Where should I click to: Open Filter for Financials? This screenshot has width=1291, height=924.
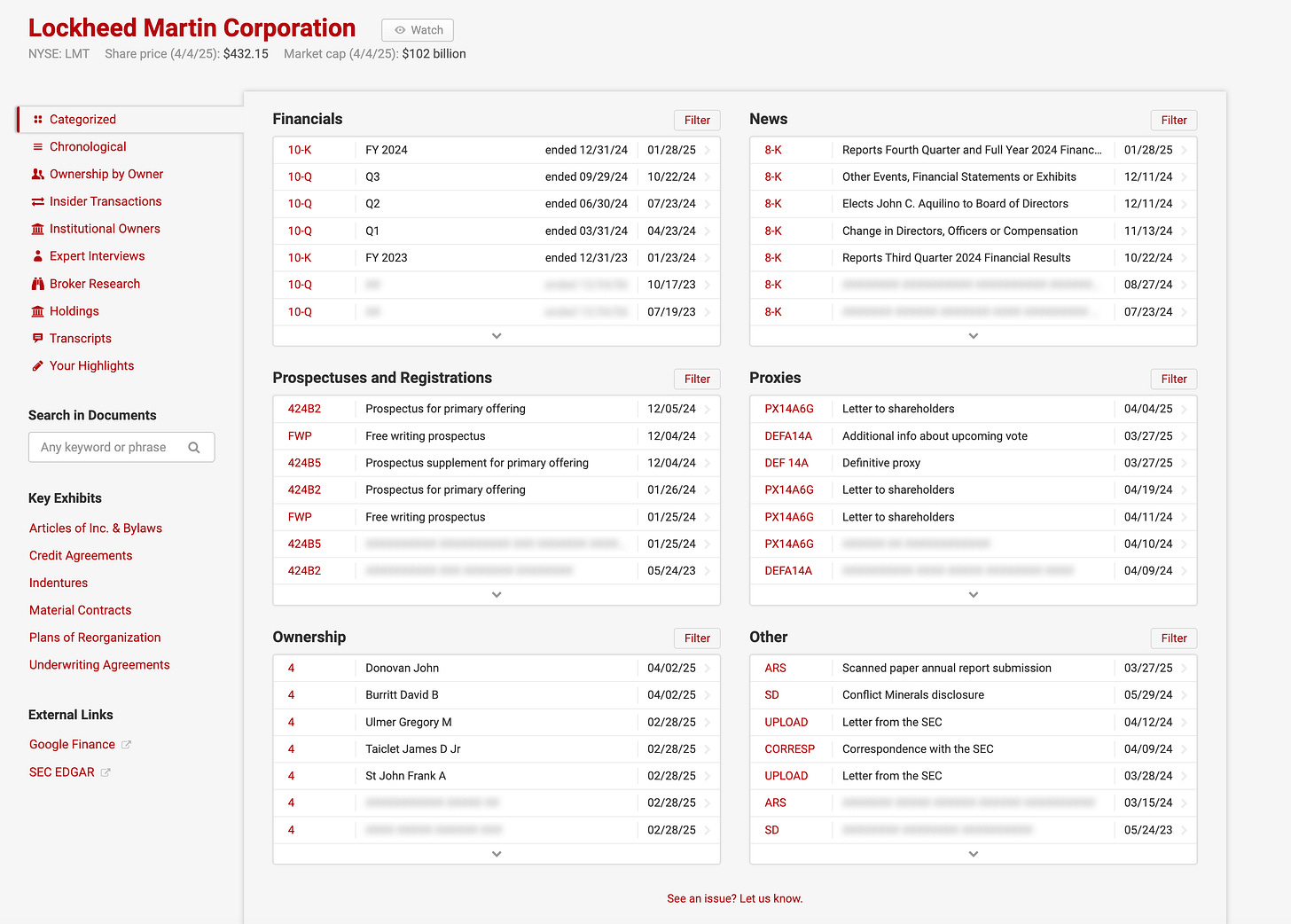tap(697, 121)
